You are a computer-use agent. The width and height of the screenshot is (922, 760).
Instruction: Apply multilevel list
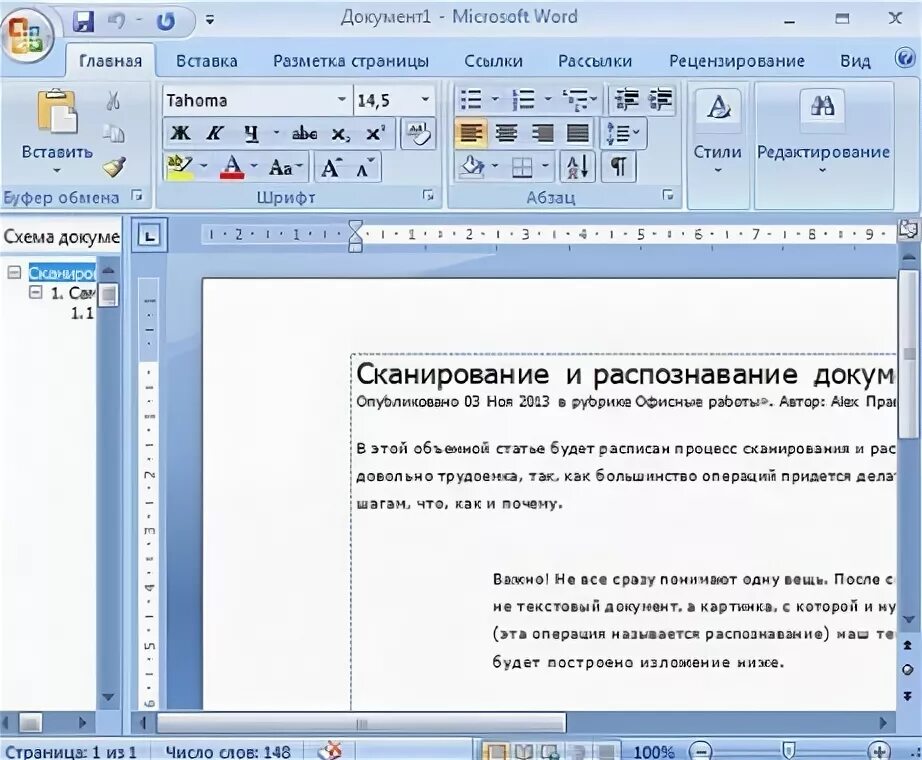pyautogui.click(x=576, y=100)
